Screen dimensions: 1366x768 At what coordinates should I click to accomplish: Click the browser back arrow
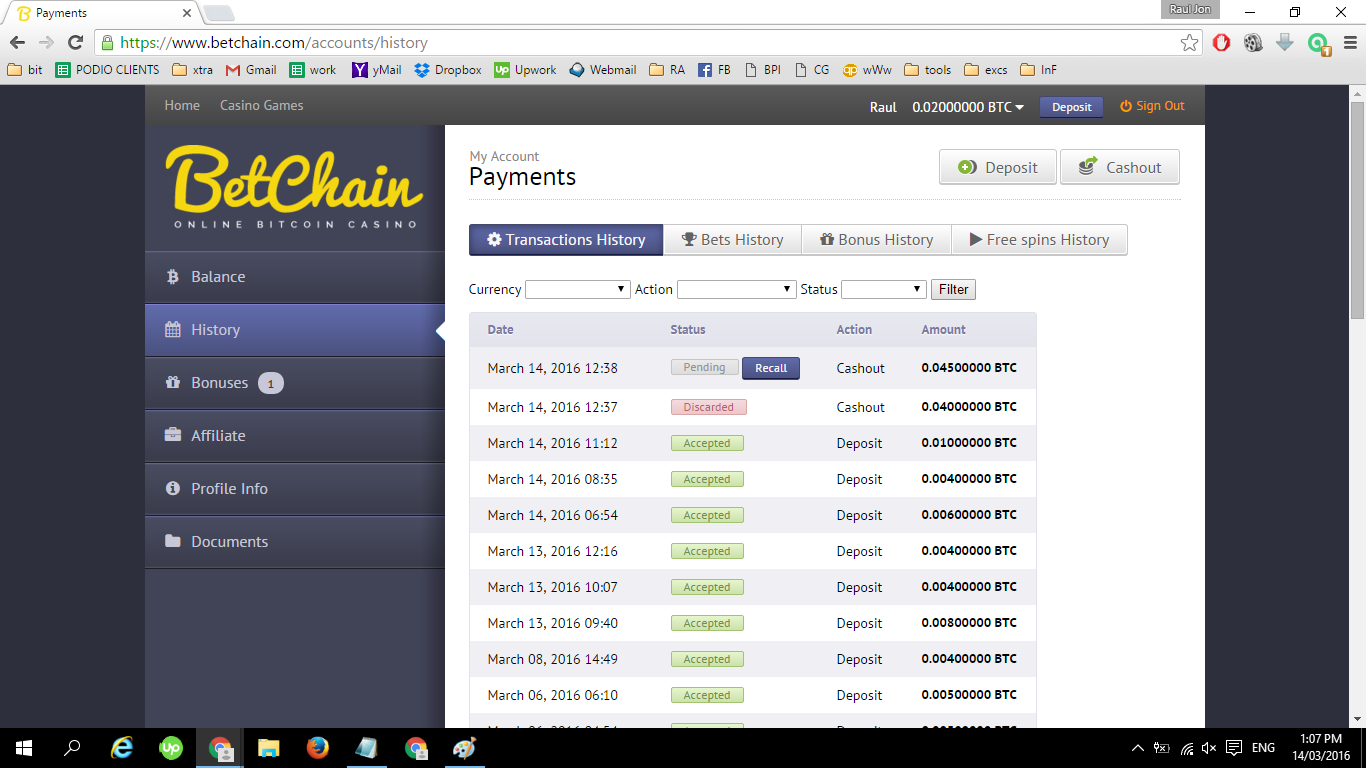click(x=17, y=43)
